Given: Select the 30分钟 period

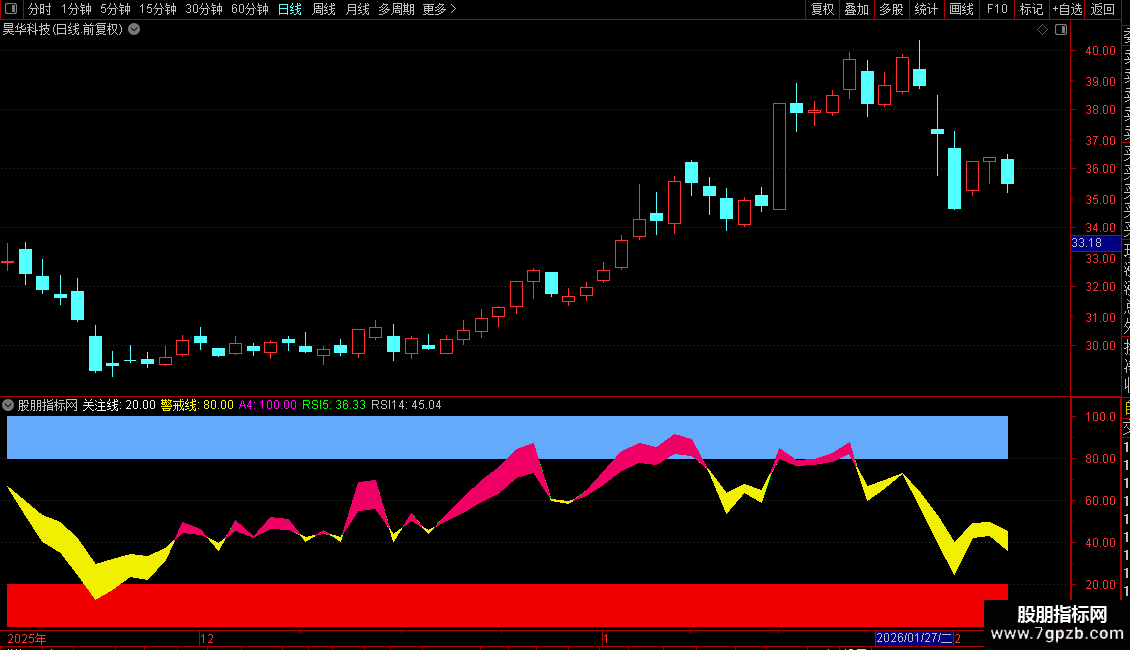Looking at the screenshot, I should pyautogui.click(x=204, y=9).
